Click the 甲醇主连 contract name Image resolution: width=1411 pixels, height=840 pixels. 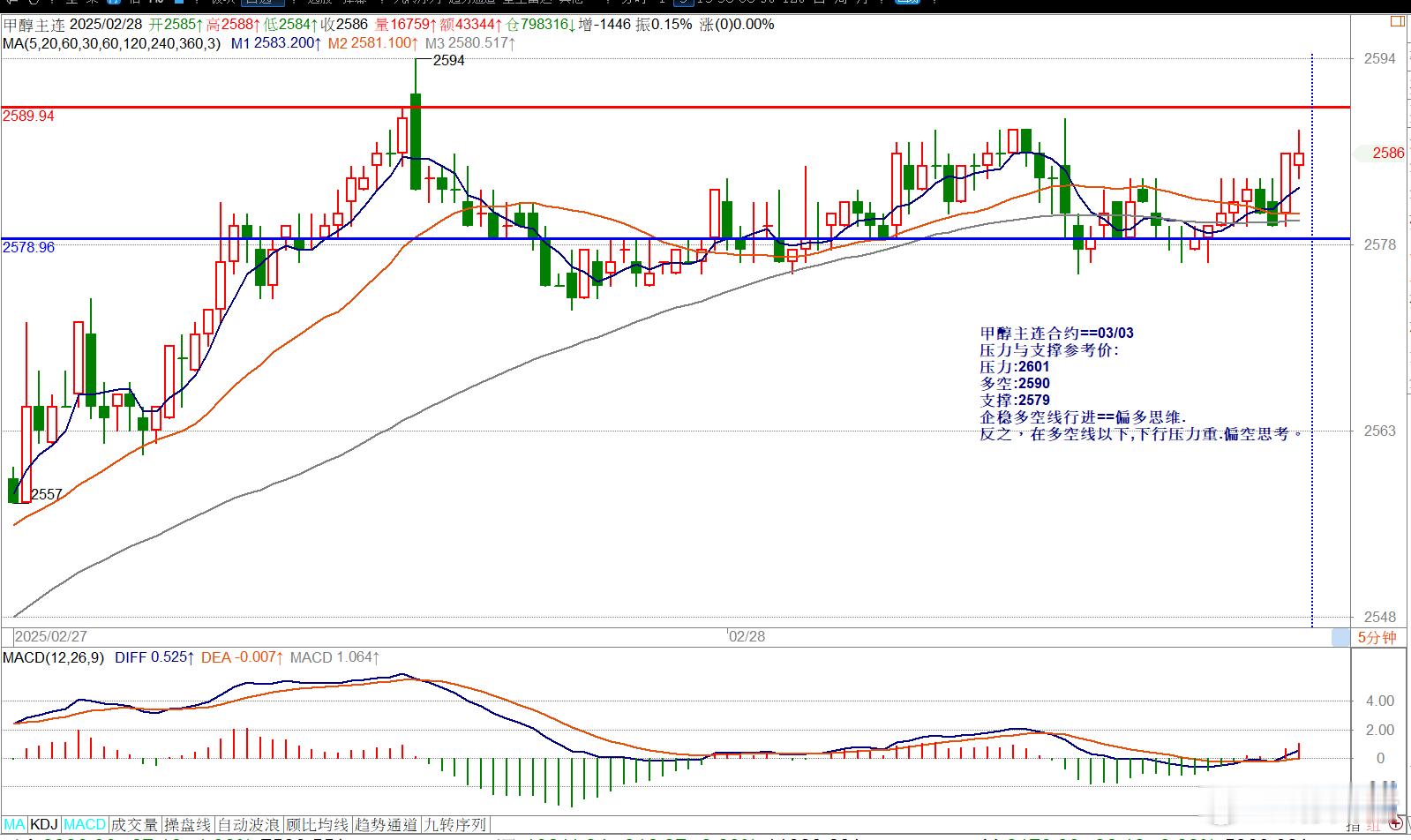point(34,25)
